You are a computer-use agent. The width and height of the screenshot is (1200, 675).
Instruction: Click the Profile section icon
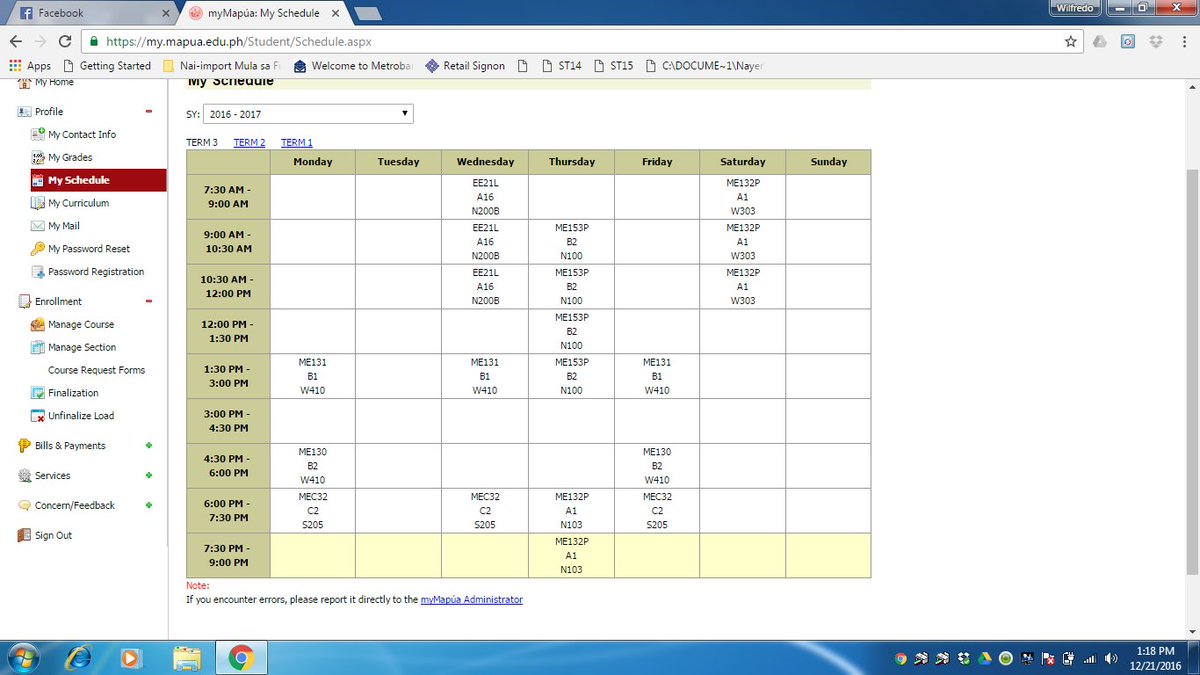coord(24,112)
